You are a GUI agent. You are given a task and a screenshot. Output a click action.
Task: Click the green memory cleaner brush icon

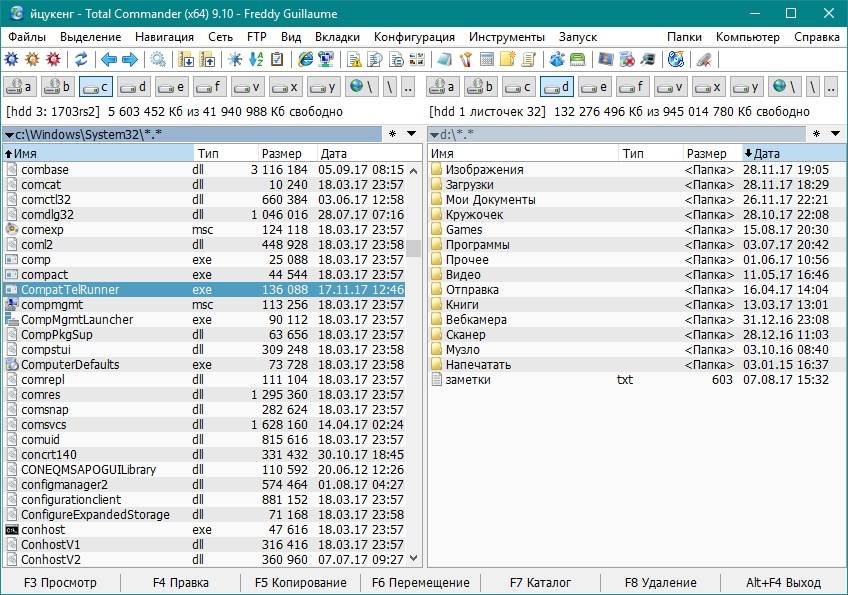coord(578,59)
